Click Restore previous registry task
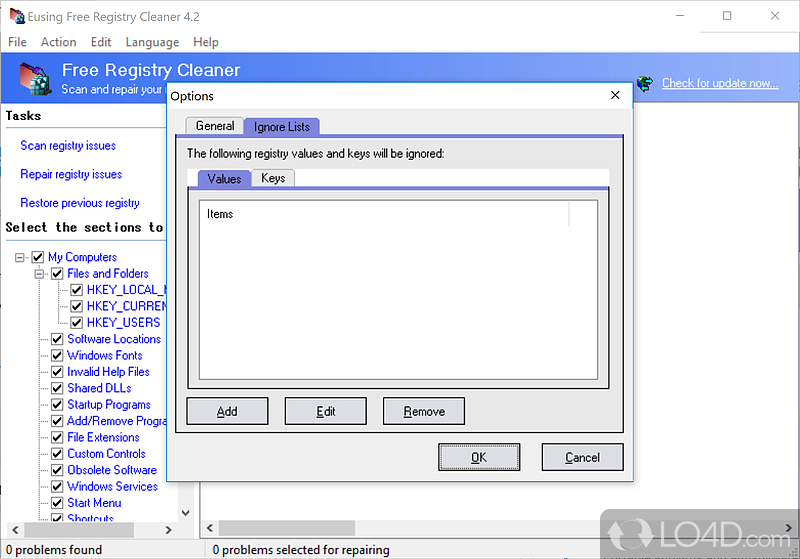800x559 pixels. [80, 203]
